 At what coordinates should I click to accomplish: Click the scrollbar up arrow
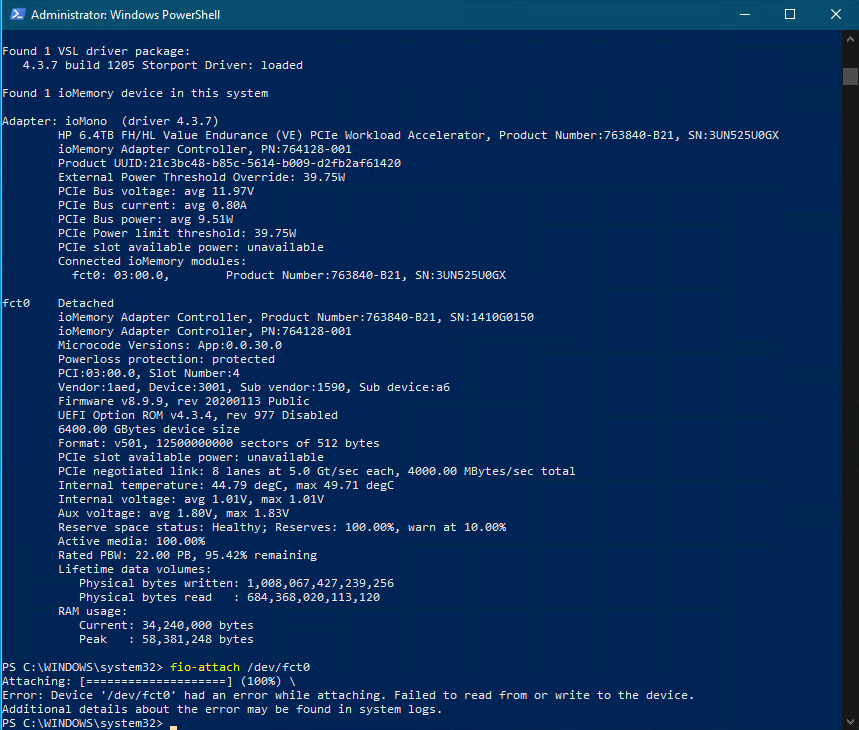click(850, 39)
